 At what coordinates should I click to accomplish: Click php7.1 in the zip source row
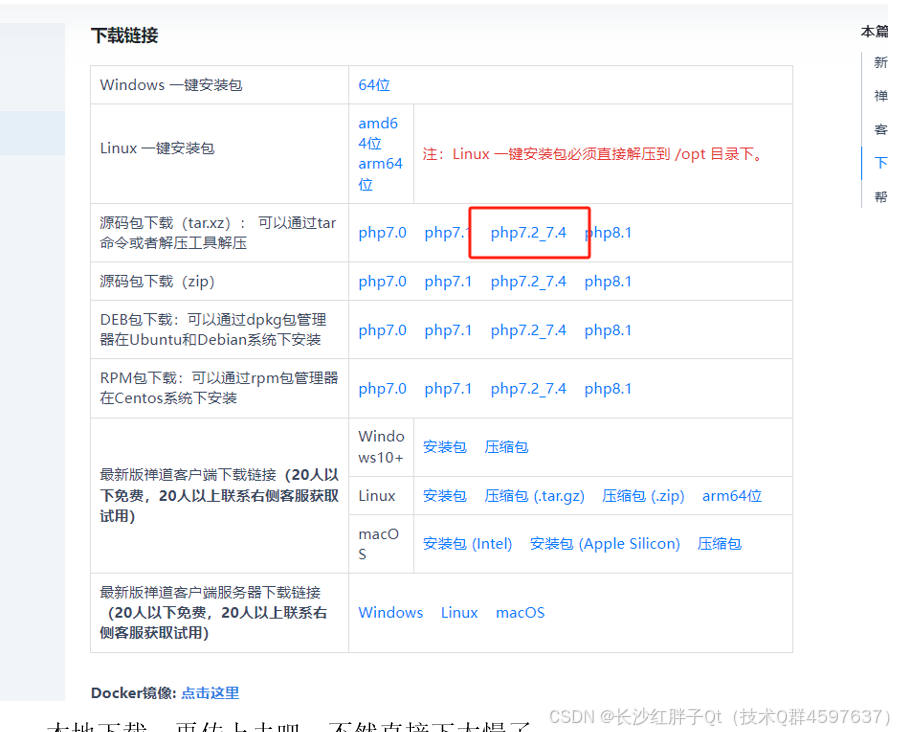pos(448,282)
